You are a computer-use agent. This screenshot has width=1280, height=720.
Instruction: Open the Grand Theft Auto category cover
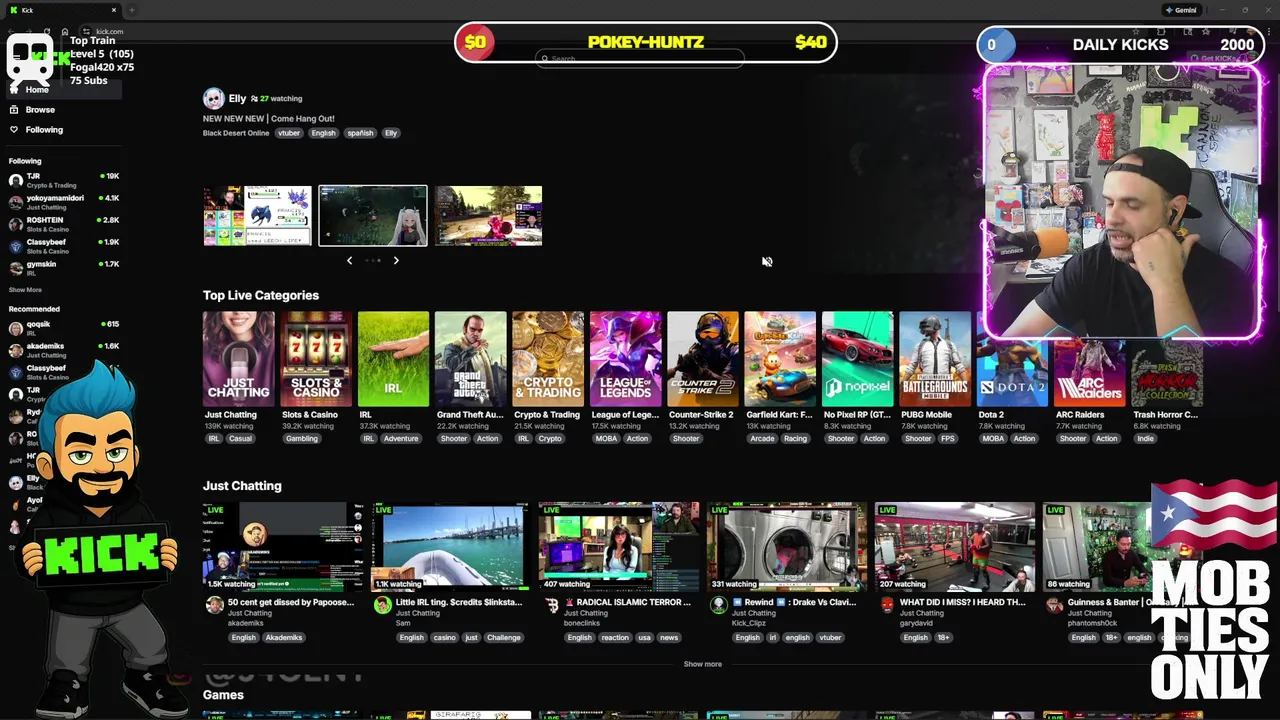(x=470, y=359)
